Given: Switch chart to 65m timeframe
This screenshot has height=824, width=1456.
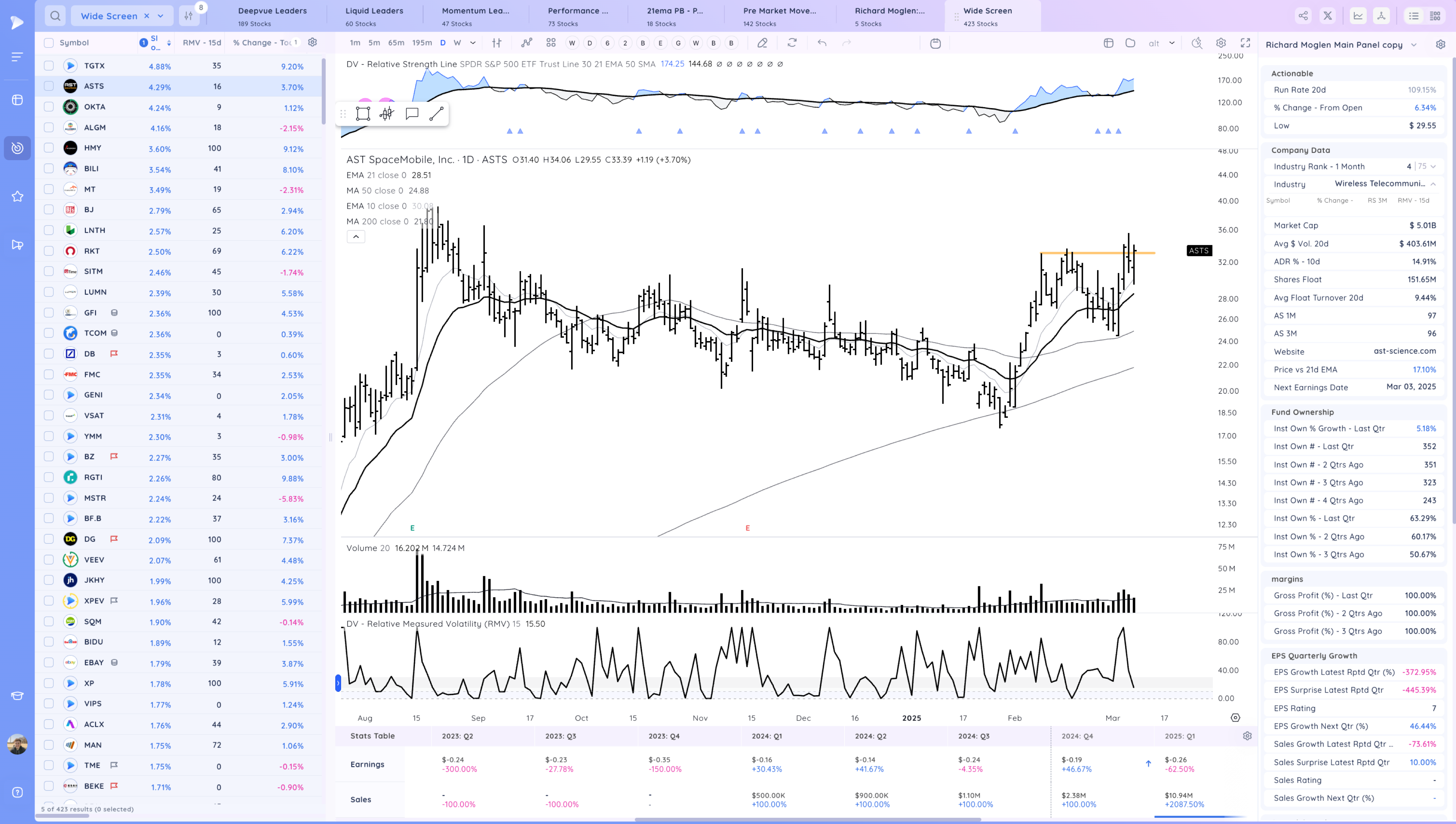Looking at the screenshot, I should (x=396, y=43).
